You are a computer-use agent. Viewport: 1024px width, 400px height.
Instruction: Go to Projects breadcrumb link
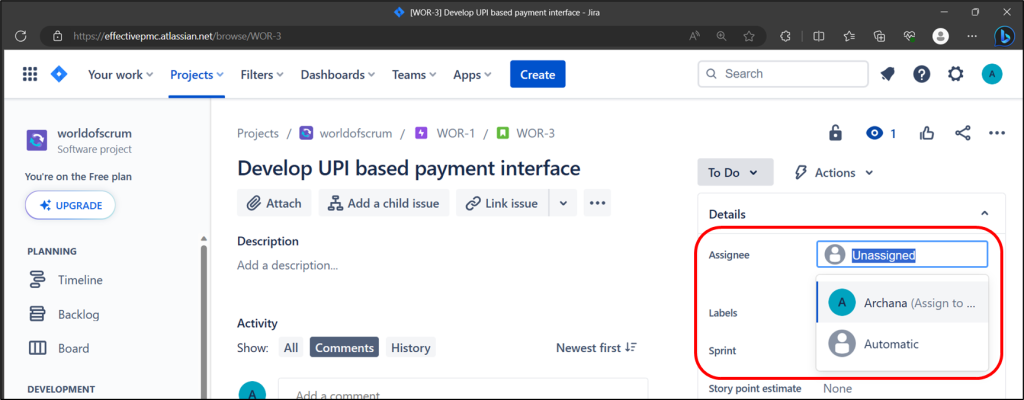click(x=258, y=133)
